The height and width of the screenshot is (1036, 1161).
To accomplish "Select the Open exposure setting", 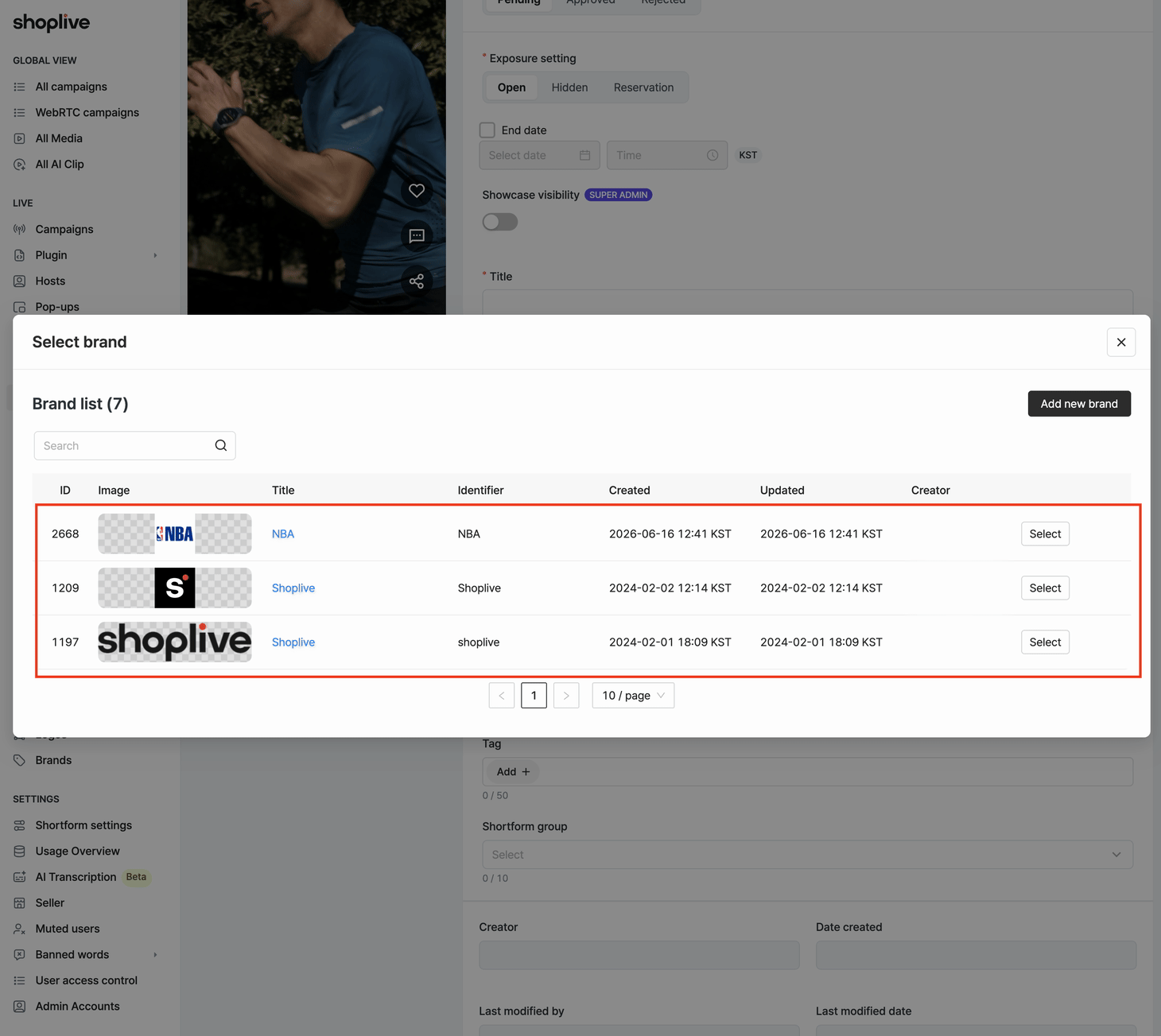I will click(511, 87).
